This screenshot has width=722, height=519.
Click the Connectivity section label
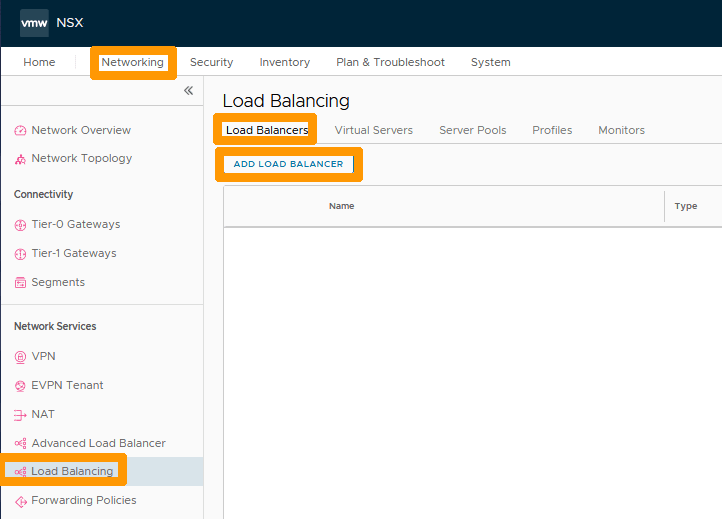tap(43, 194)
